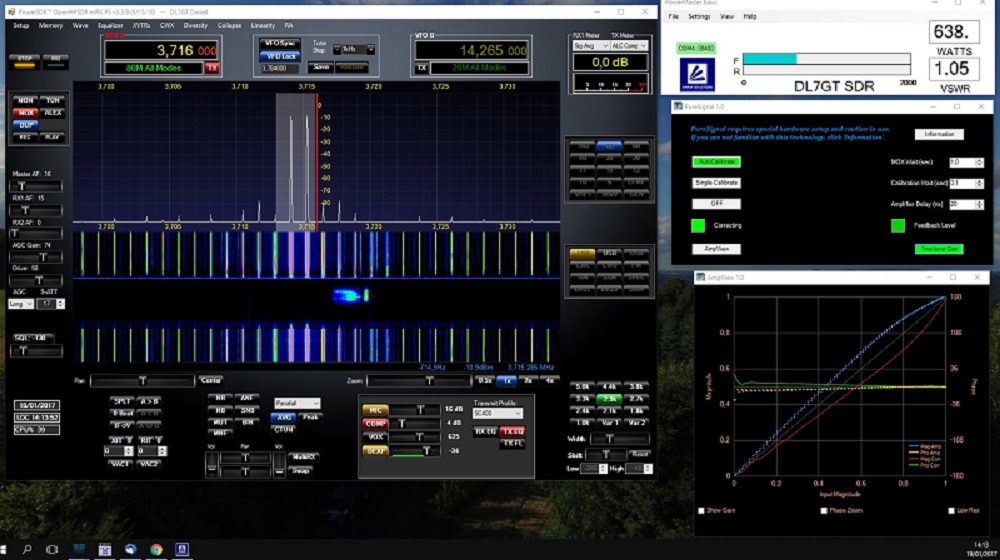The width and height of the screenshot is (1000, 560).
Task: Open the AGC mode Long dropdown
Action: (x=20, y=304)
